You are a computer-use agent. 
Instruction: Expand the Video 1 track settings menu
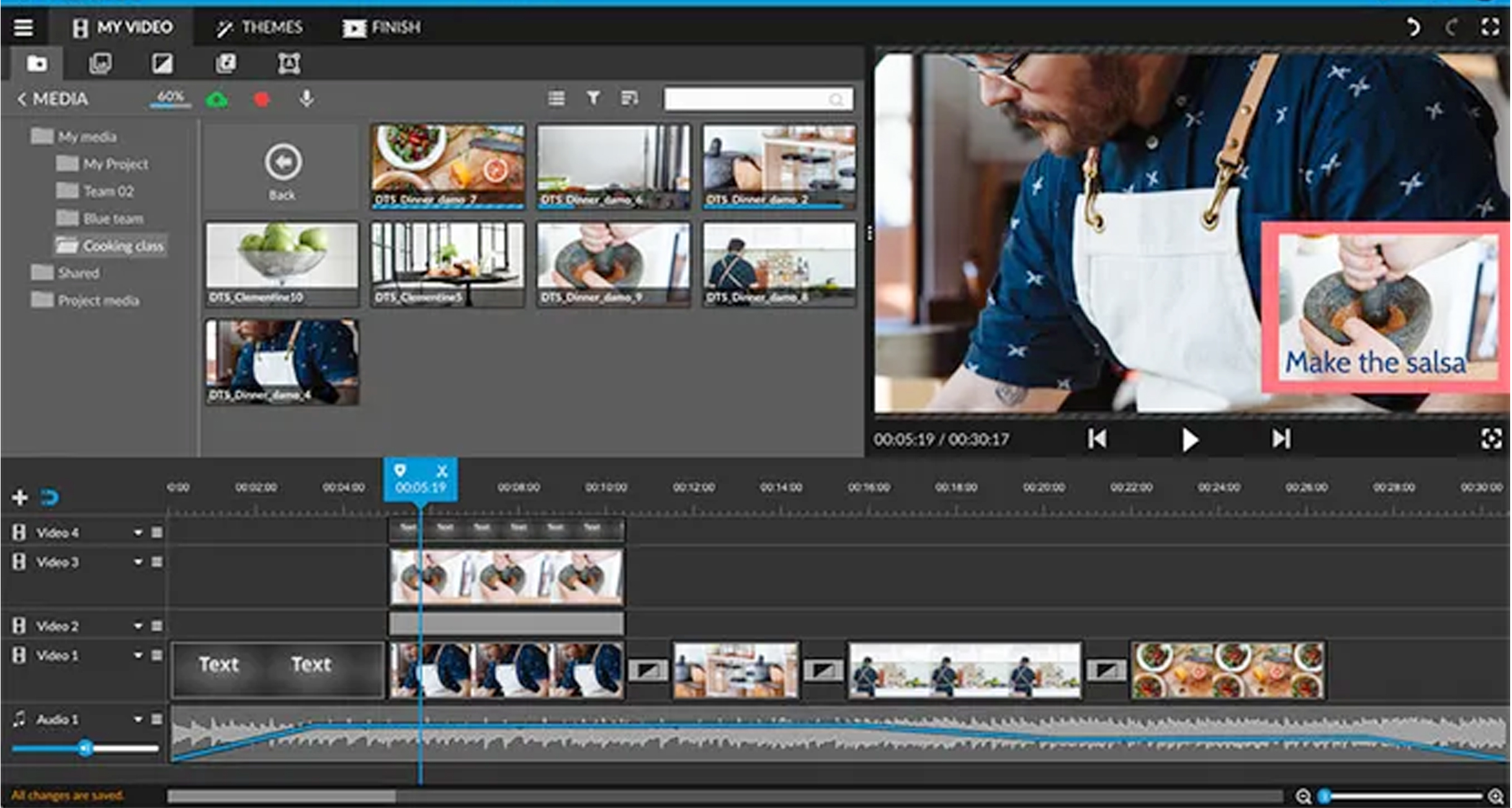click(156, 655)
